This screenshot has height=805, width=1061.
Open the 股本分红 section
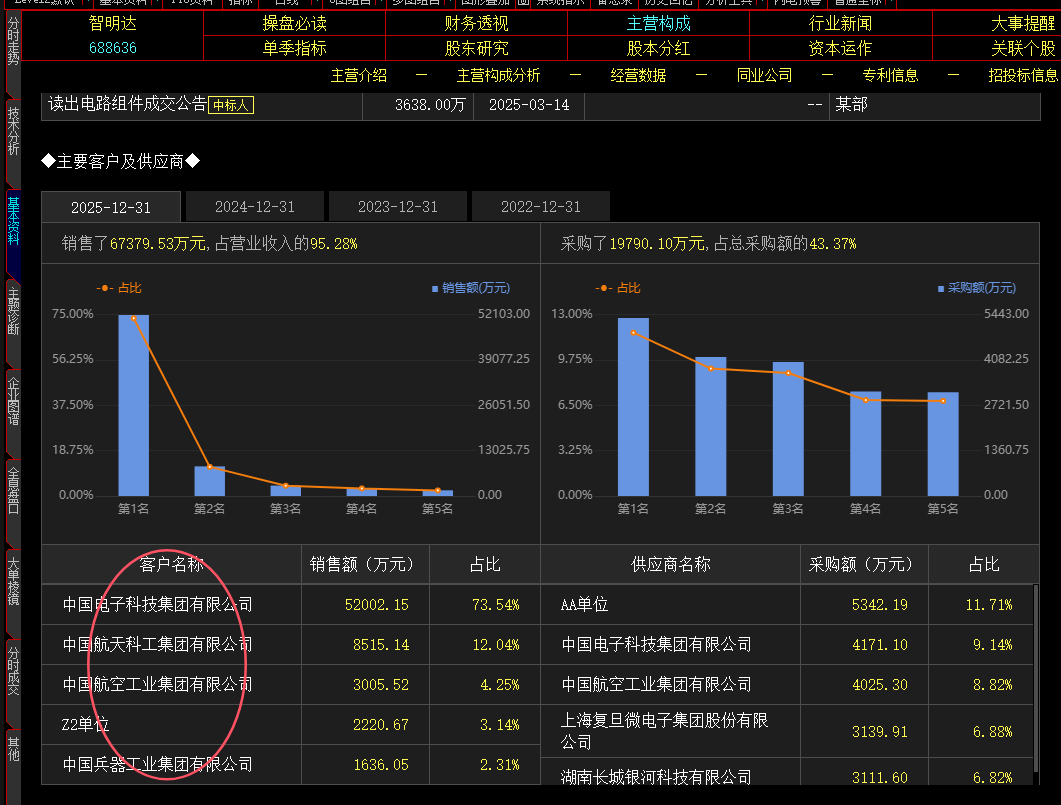(658, 49)
